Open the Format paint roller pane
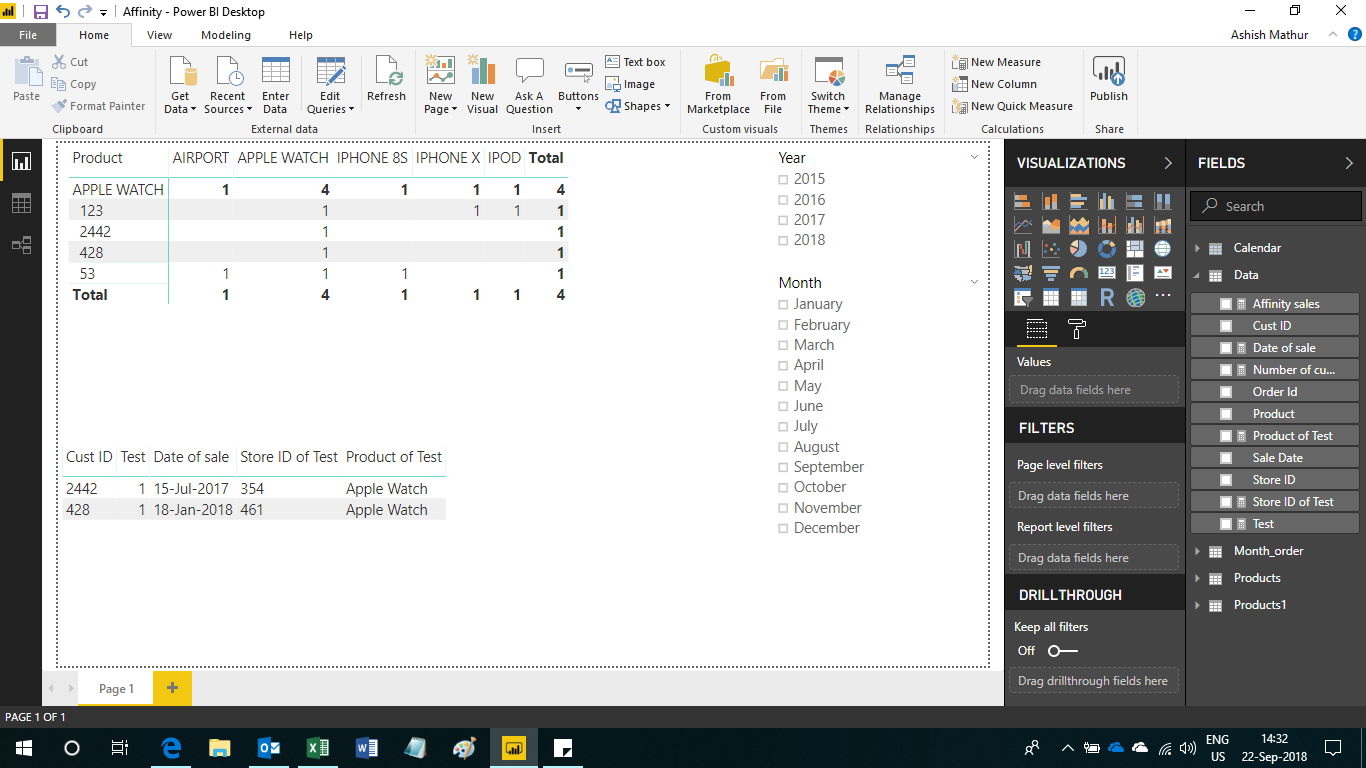Image resolution: width=1366 pixels, height=768 pixels. click(1077, 329)
